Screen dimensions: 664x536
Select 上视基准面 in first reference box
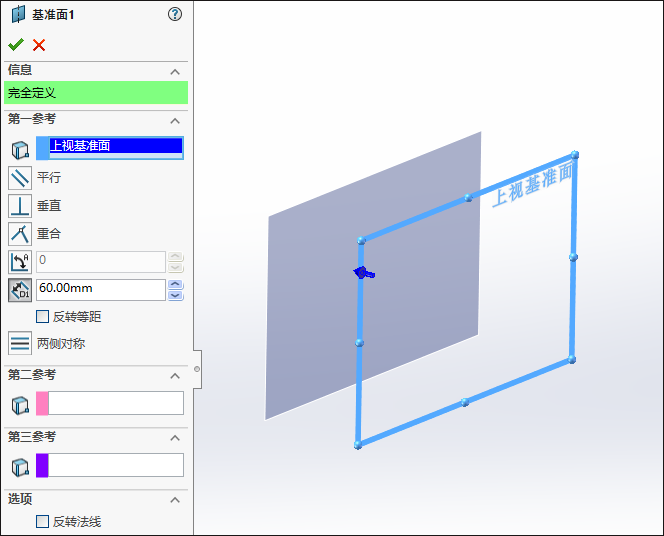116,146
